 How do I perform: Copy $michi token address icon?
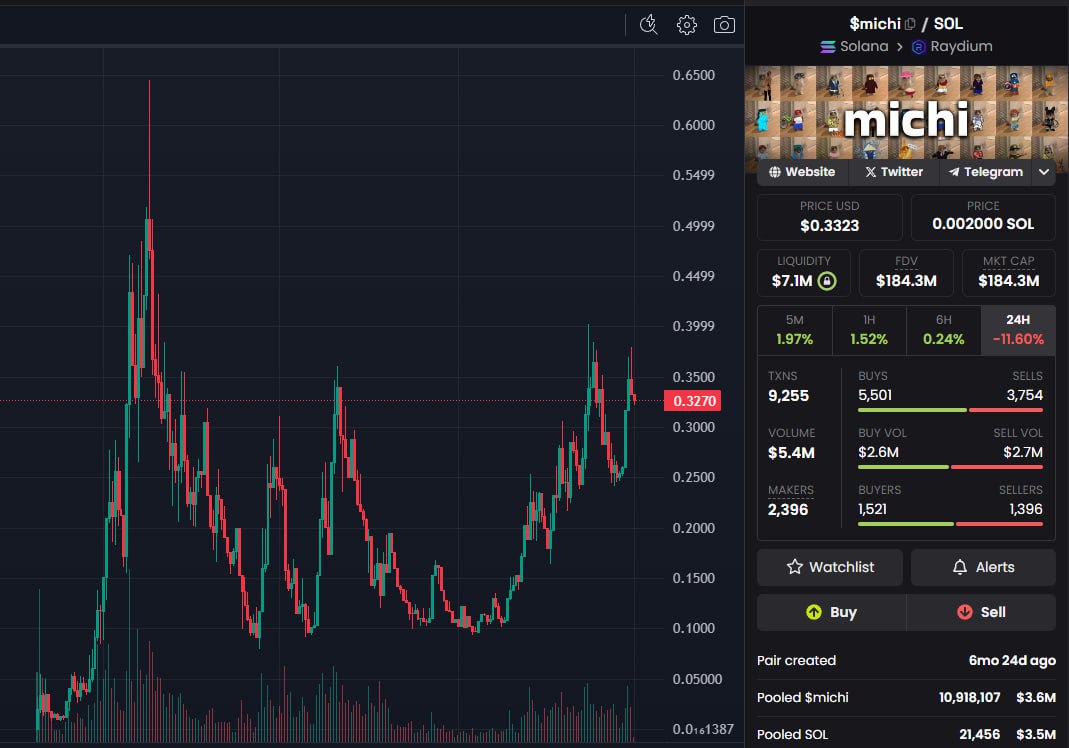click(x=909, y=24)
